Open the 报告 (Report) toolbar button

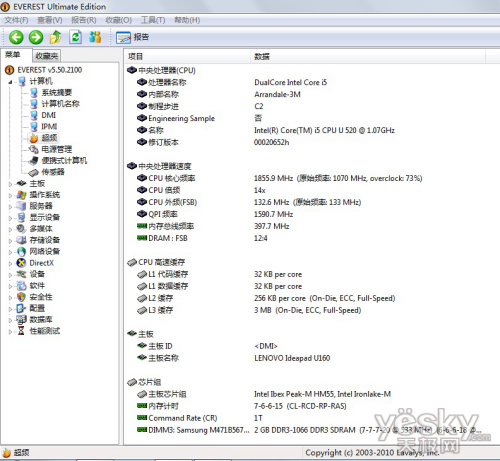click(x=133, y=37)
